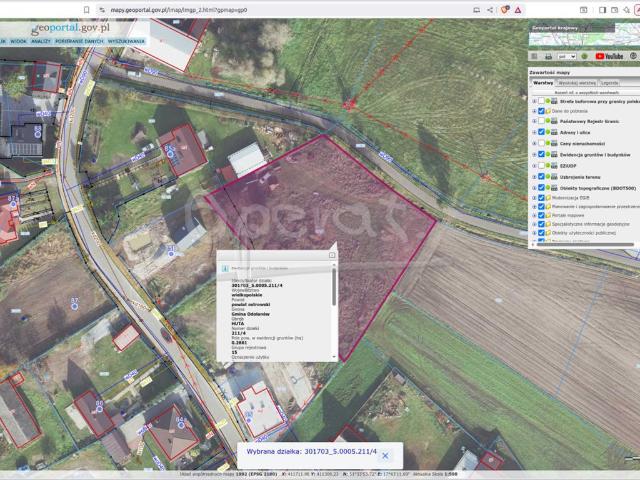Screen dimensions: 640x480
Task: Expand Dane do pobrania tree node
Action: pos(534,111)
